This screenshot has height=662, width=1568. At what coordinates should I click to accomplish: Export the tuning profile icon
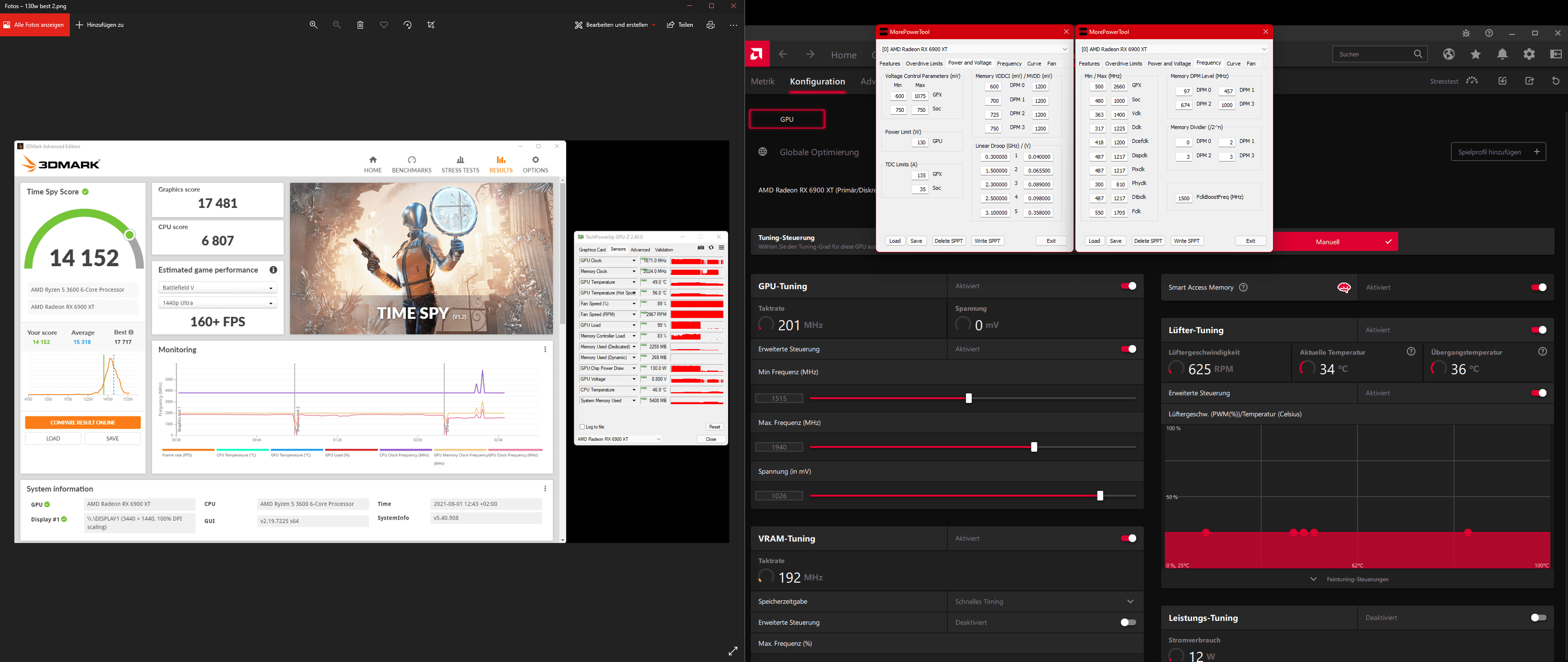point(1529,81)
